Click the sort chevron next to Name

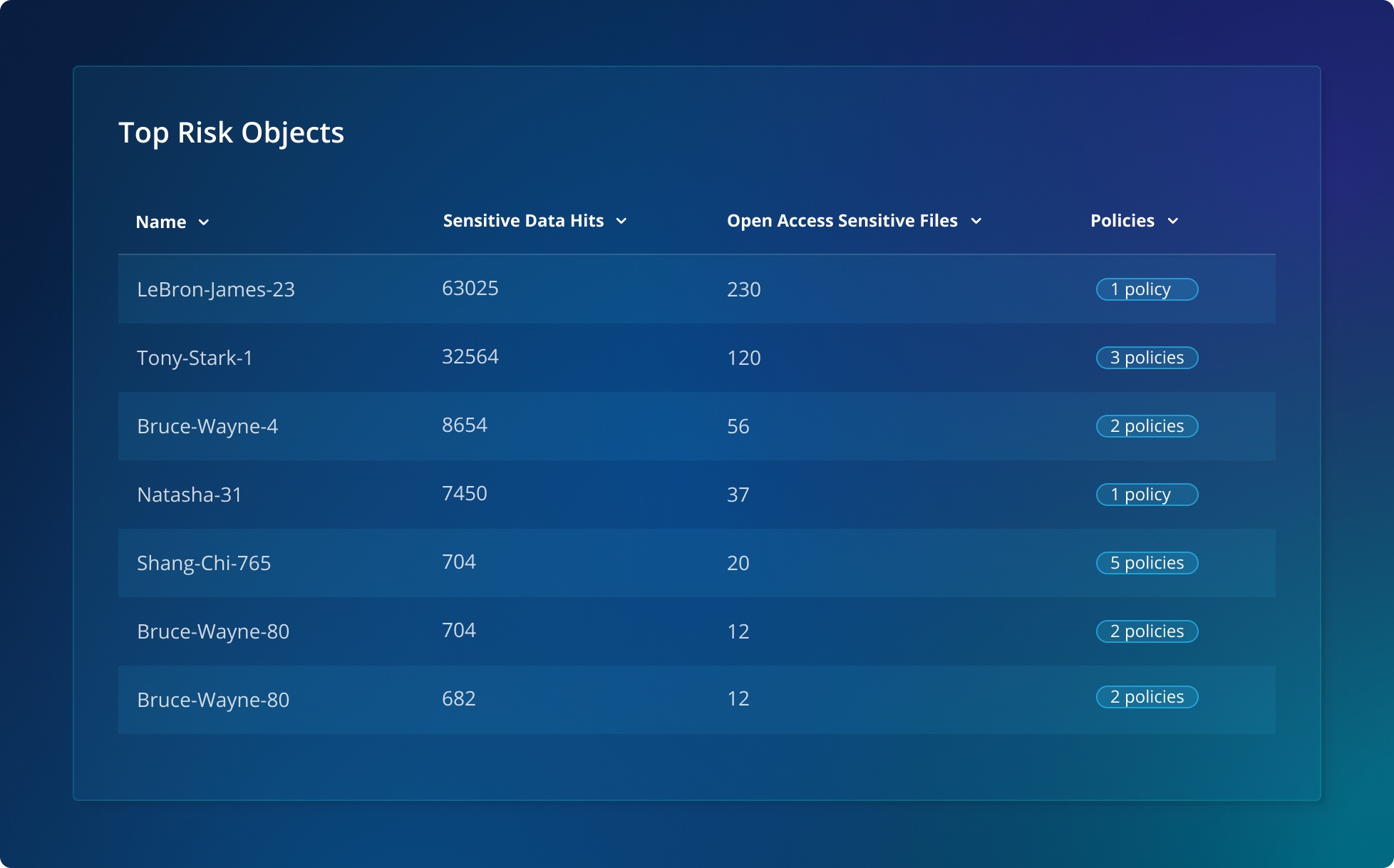click(204, 222)
